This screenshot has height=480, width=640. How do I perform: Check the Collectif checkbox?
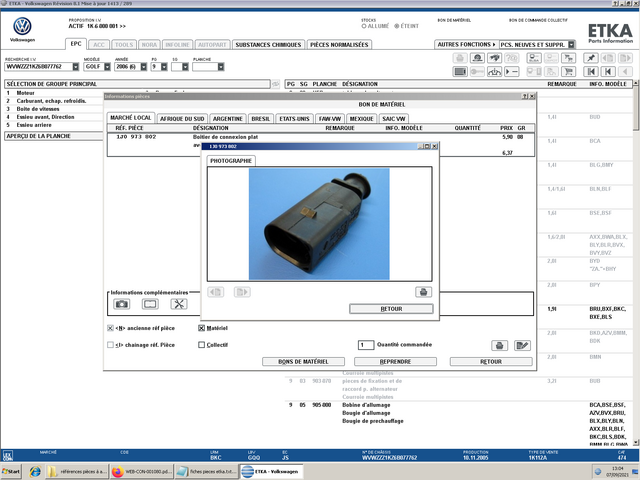pyautogui.click(x=201, y=345)
